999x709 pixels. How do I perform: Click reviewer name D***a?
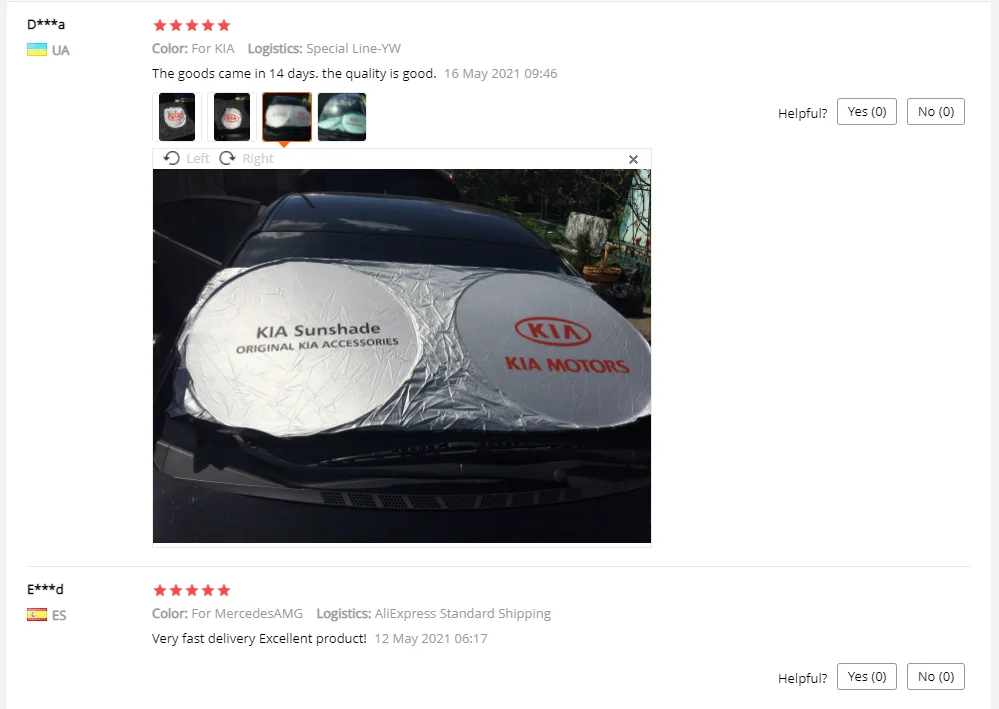coord(46,24)
